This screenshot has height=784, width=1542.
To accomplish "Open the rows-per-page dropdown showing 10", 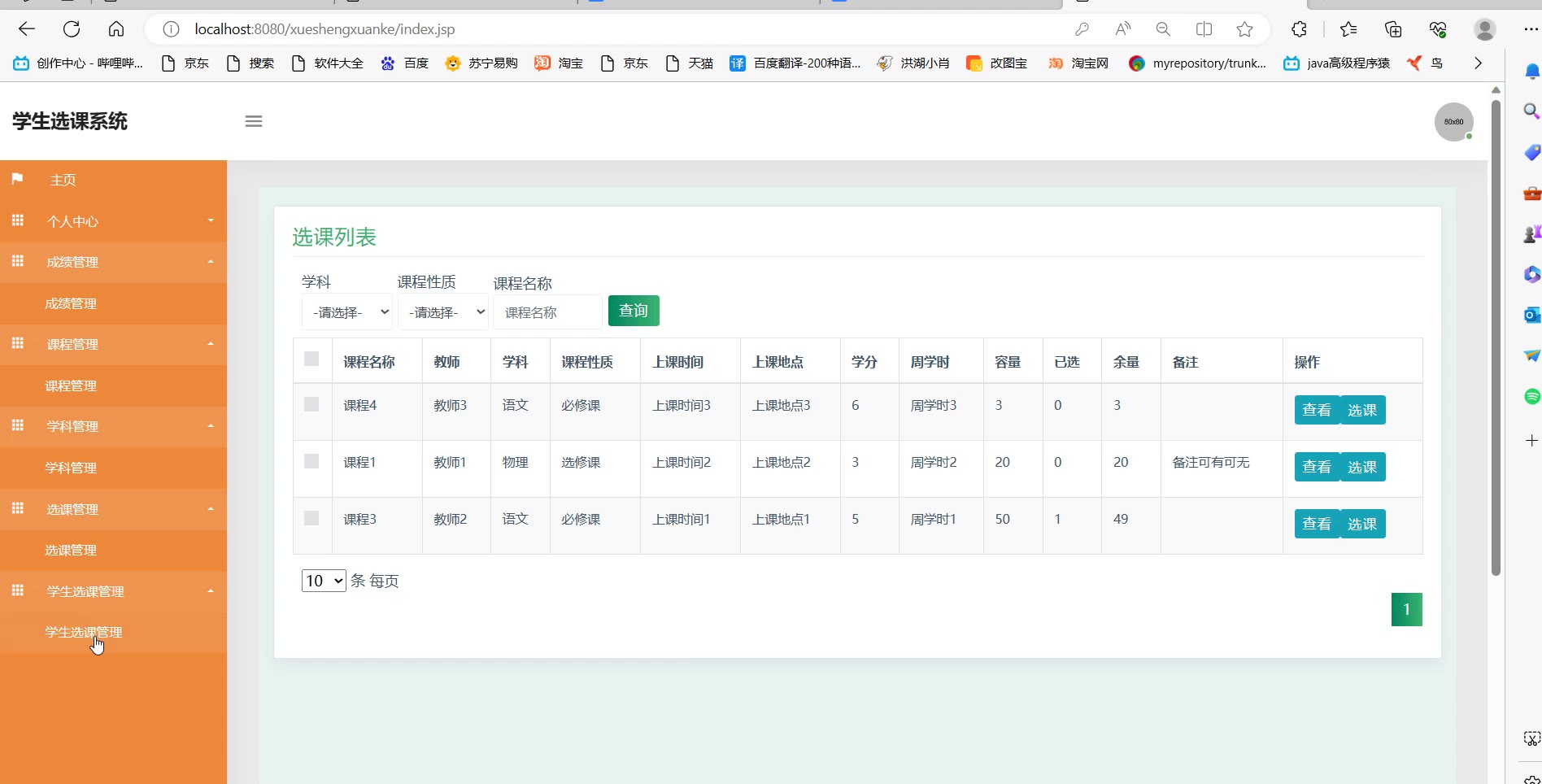I will 324,581.
